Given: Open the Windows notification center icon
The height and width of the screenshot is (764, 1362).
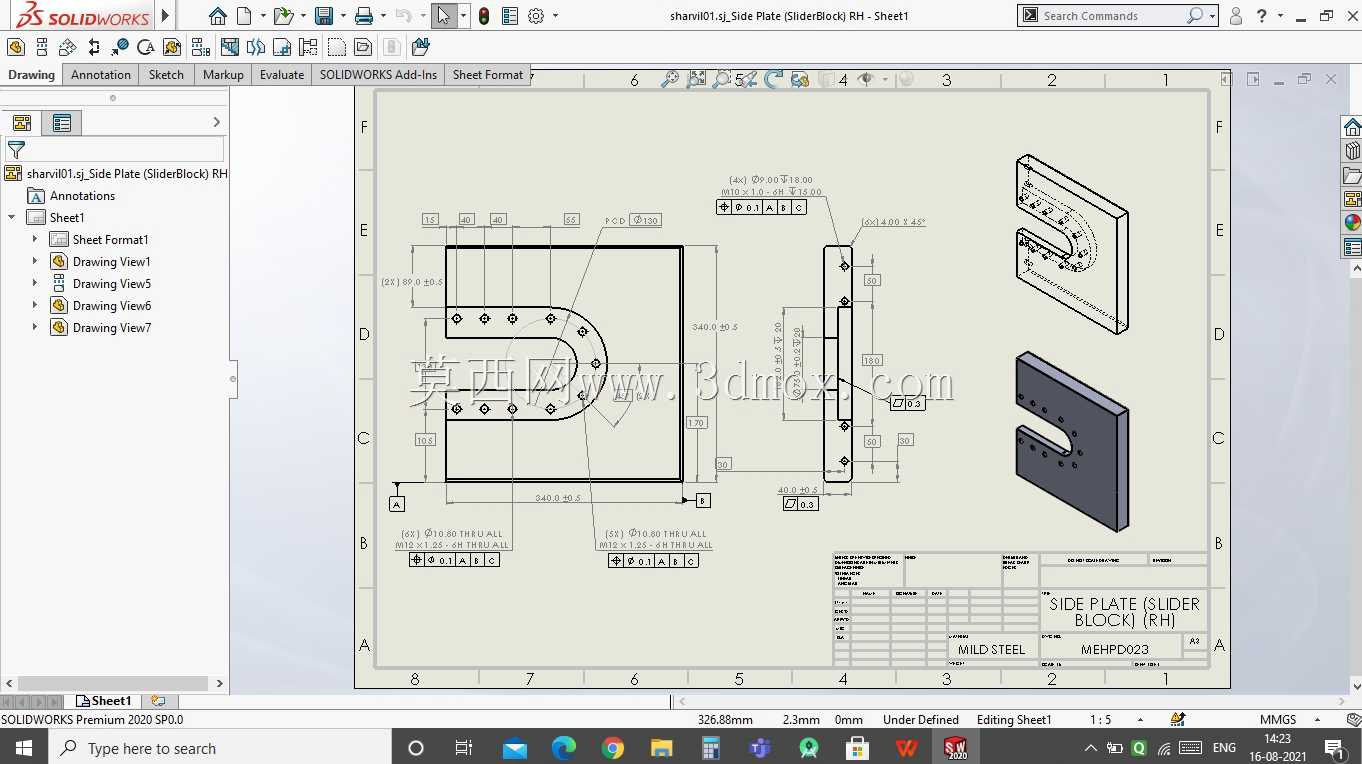Looking at the screenshot, I should click(1334, 747).
